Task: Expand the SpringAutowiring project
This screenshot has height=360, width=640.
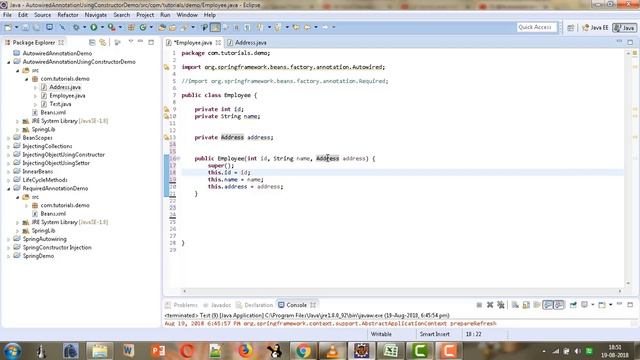Action: pos(9,239)
